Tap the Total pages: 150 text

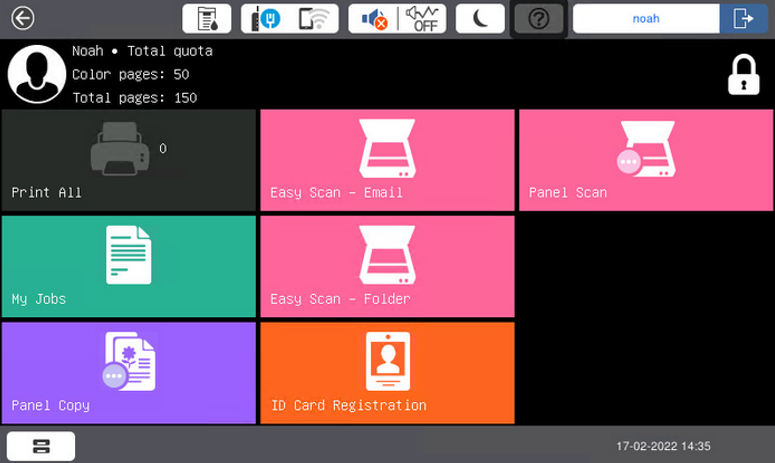coord(134,98)
